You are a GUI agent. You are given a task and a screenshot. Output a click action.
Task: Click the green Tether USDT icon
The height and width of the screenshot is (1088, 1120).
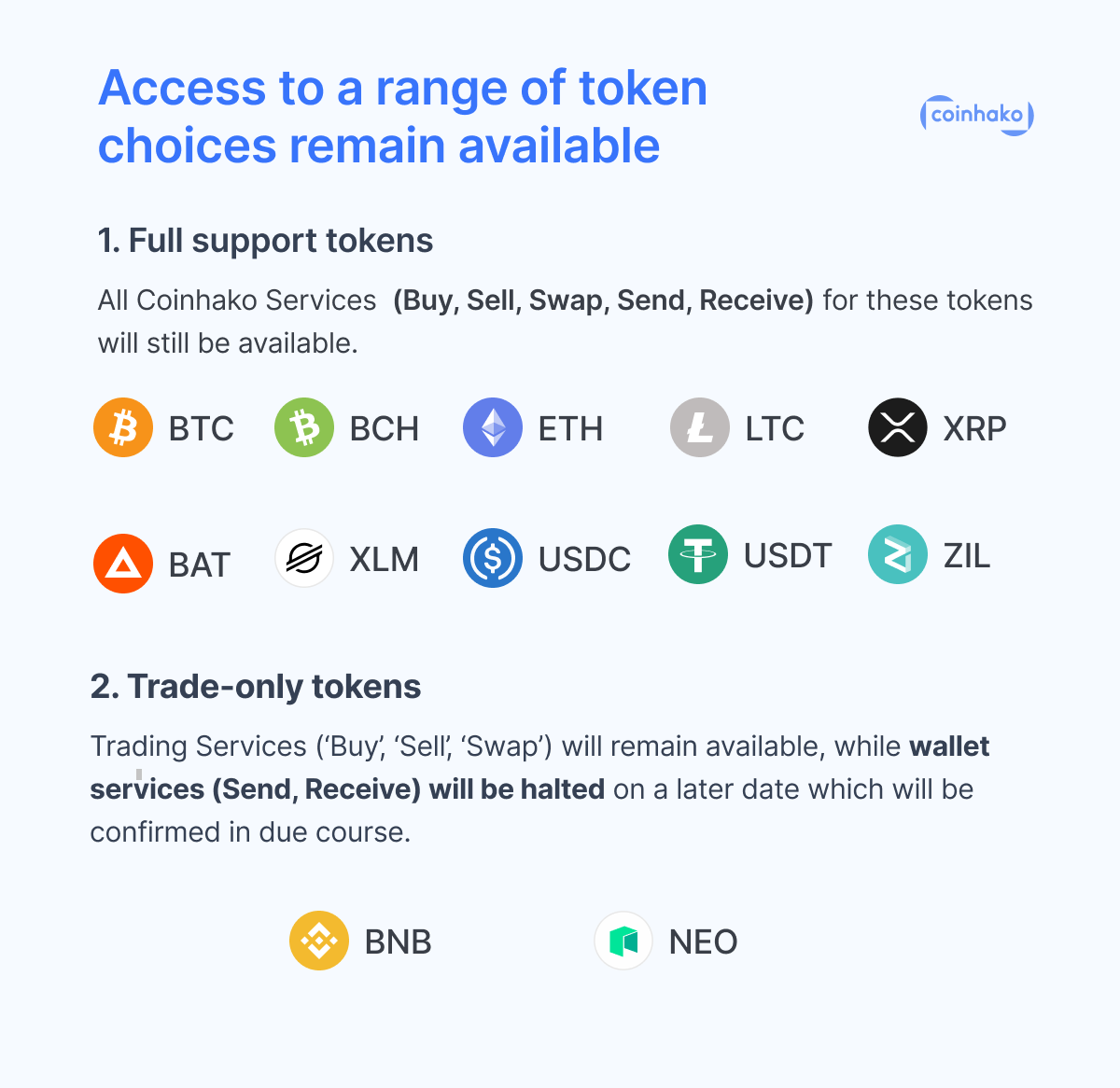point(698,554)
